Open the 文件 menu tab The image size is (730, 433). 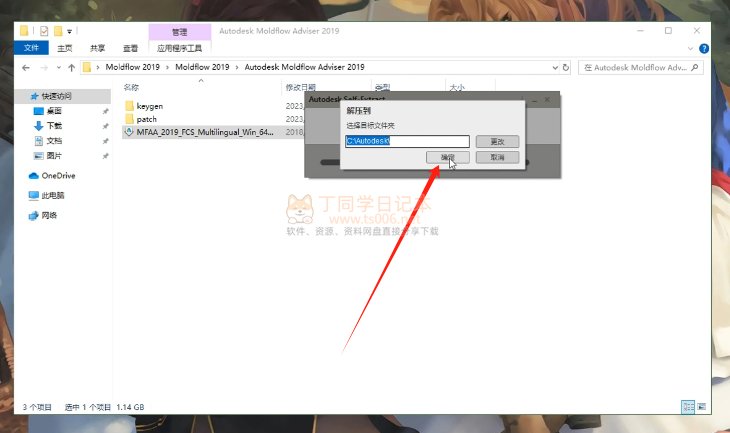[31, 47]
